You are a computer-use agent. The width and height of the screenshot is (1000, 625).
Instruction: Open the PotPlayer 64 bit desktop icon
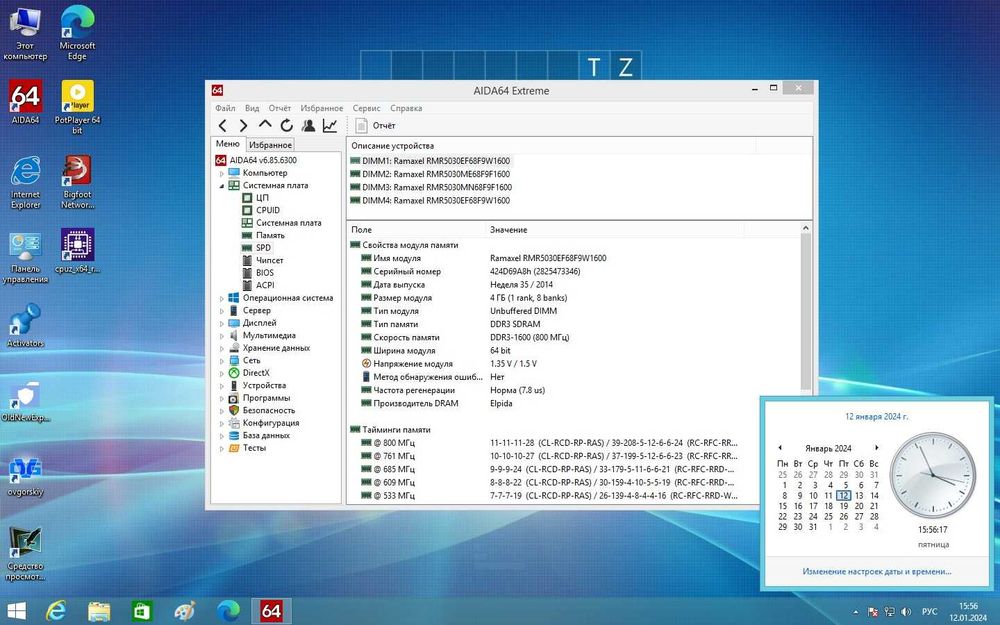coord(77,107)
